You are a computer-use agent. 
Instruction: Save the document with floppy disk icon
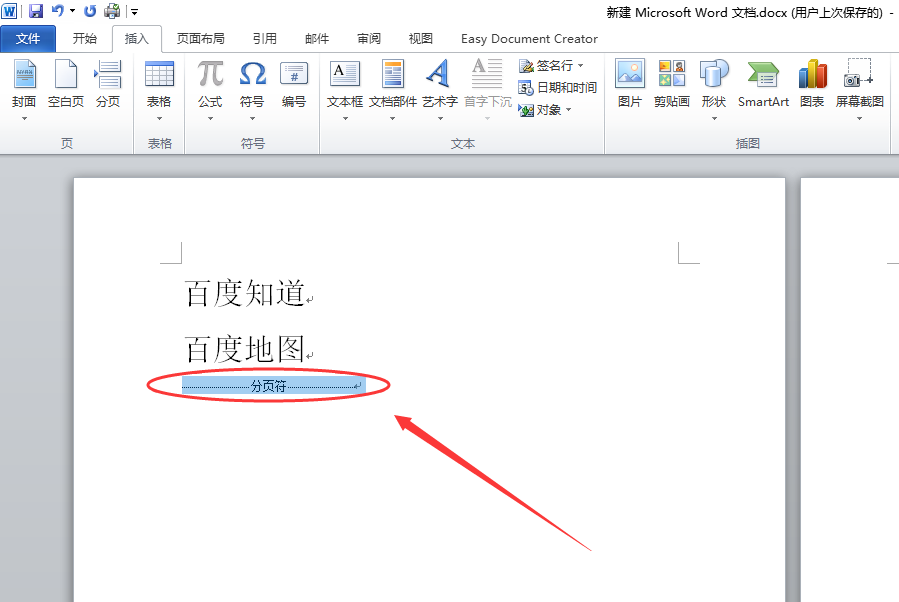[36, 11]
